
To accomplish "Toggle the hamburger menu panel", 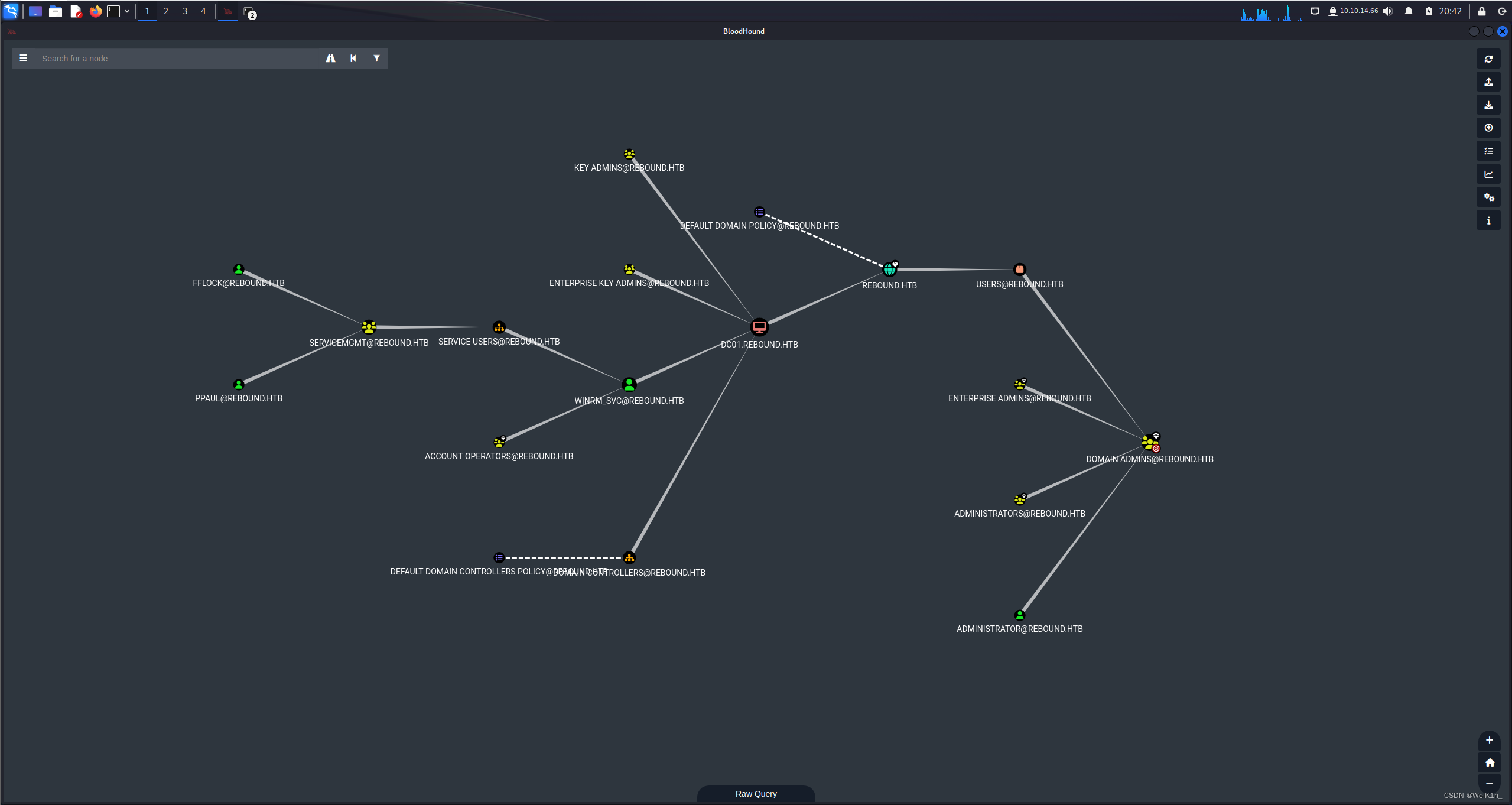I will tap(23, 58).
